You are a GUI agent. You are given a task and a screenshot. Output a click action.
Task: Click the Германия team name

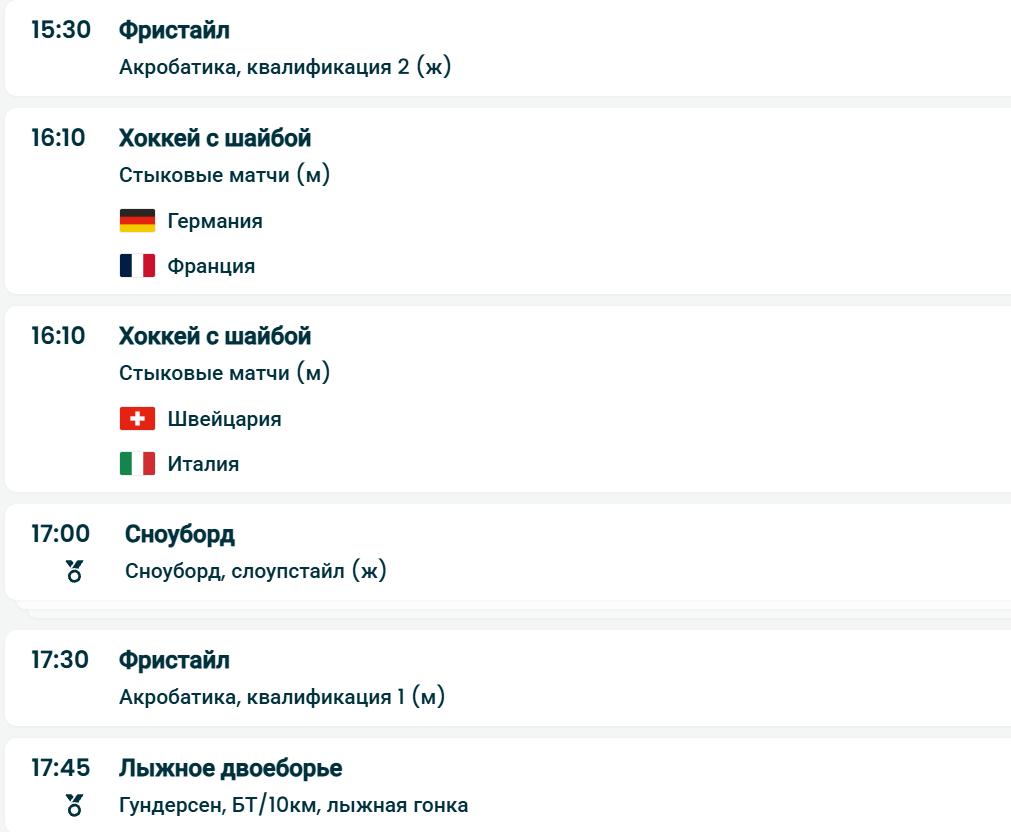click(215, 221)
